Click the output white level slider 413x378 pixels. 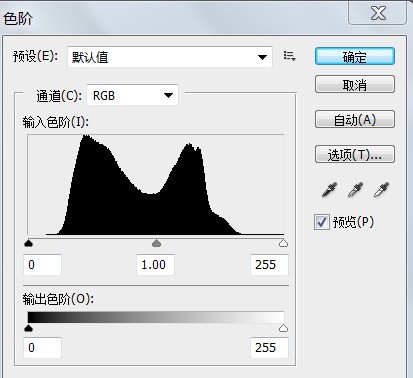point(283,328)
